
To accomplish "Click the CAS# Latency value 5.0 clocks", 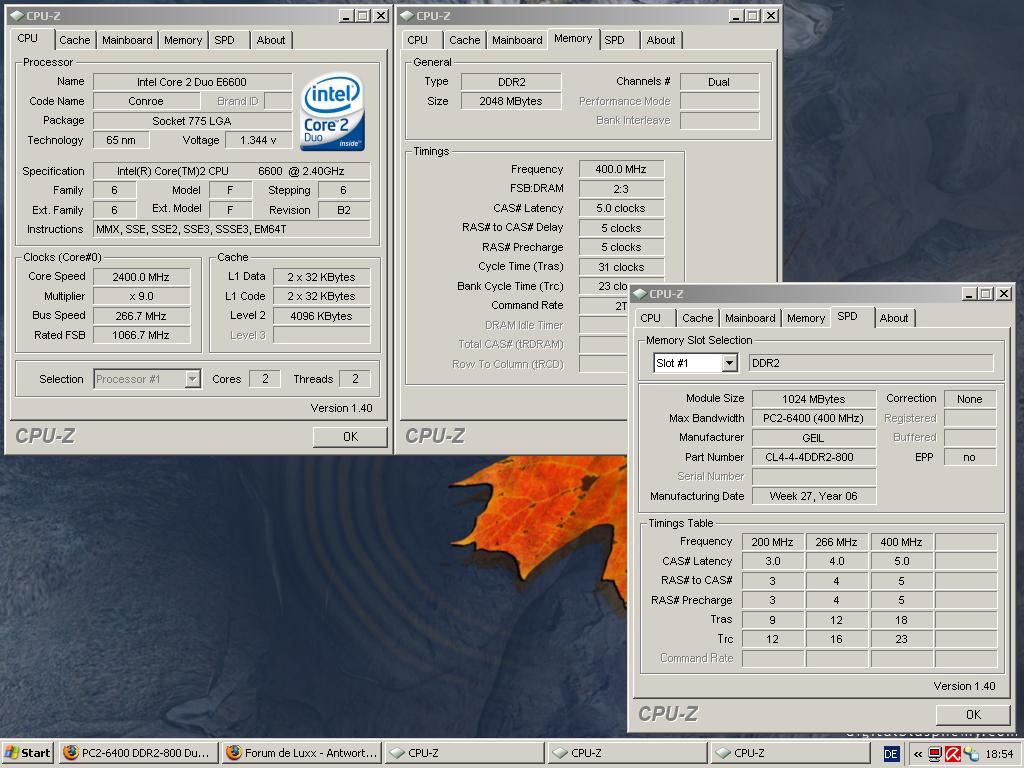I will (x=621, y=208).
